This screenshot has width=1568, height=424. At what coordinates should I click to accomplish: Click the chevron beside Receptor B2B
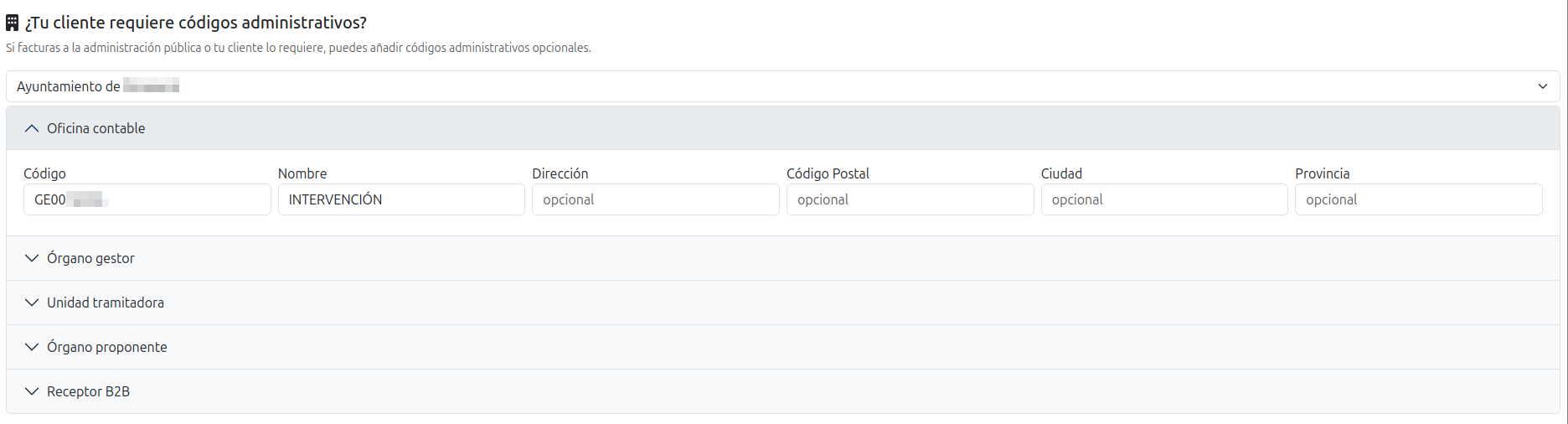tap(32, 391)
